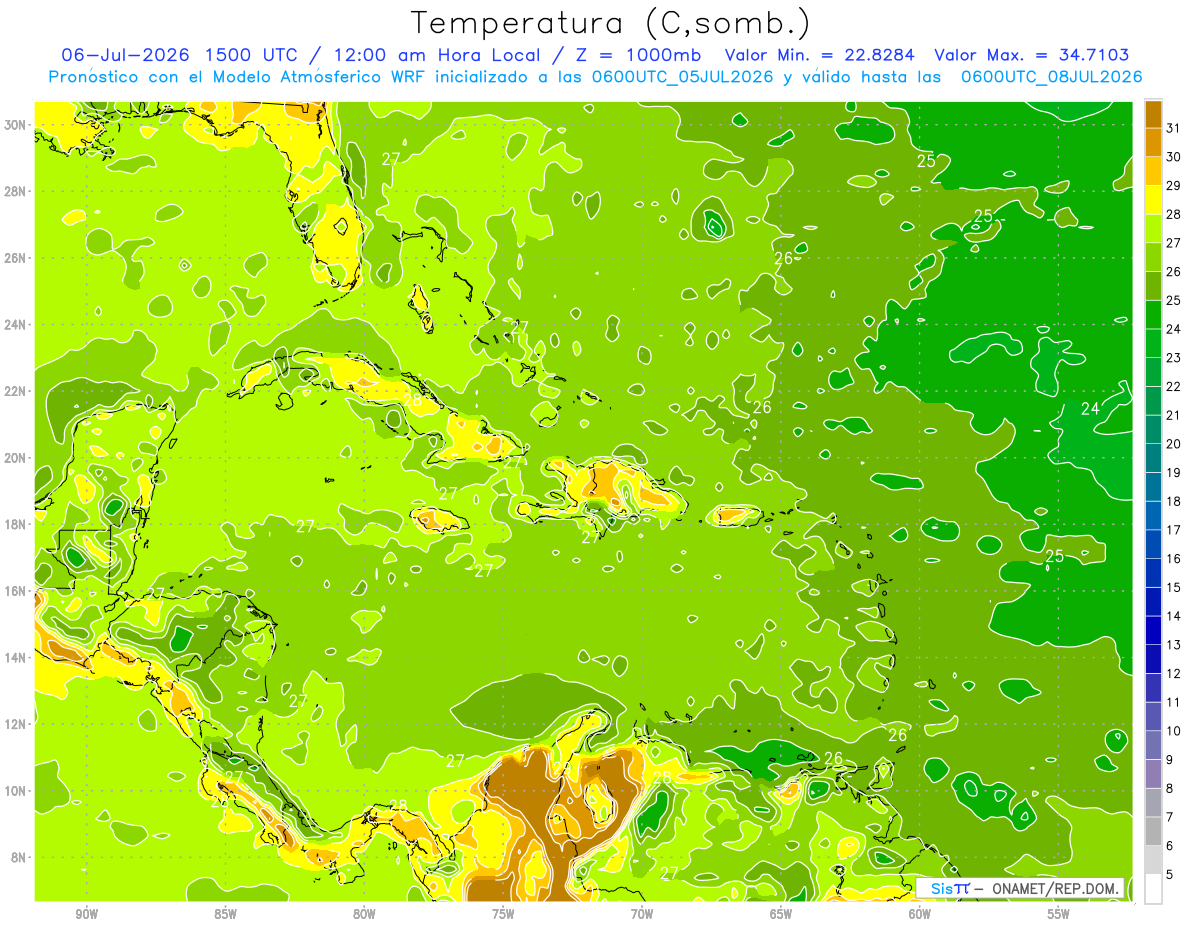Image resolution: width=1200 pixels, height=927 pixels.
Task: Click the 10N latitude axis label
Action: coord(16,791)
